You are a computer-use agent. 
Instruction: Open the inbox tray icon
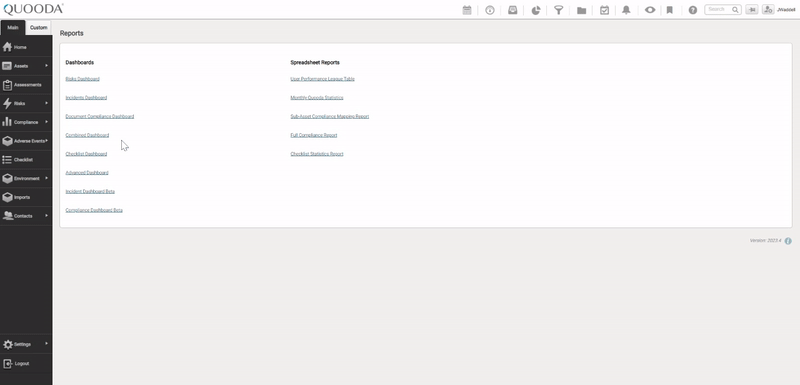(x=513, y=10)
